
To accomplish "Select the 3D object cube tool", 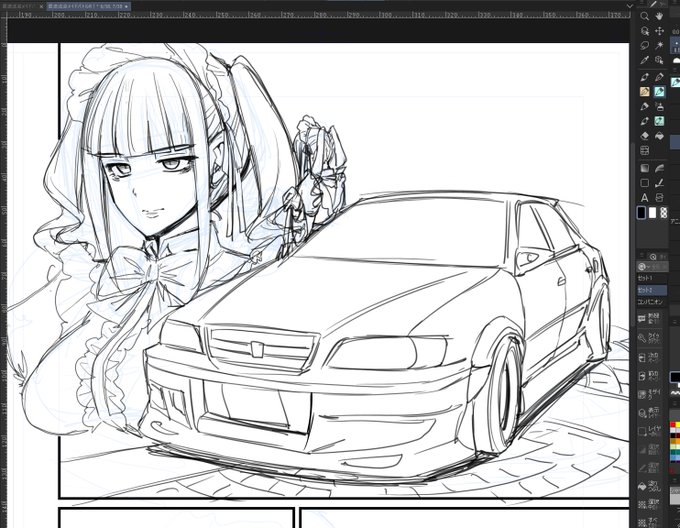I will [660, 60].
